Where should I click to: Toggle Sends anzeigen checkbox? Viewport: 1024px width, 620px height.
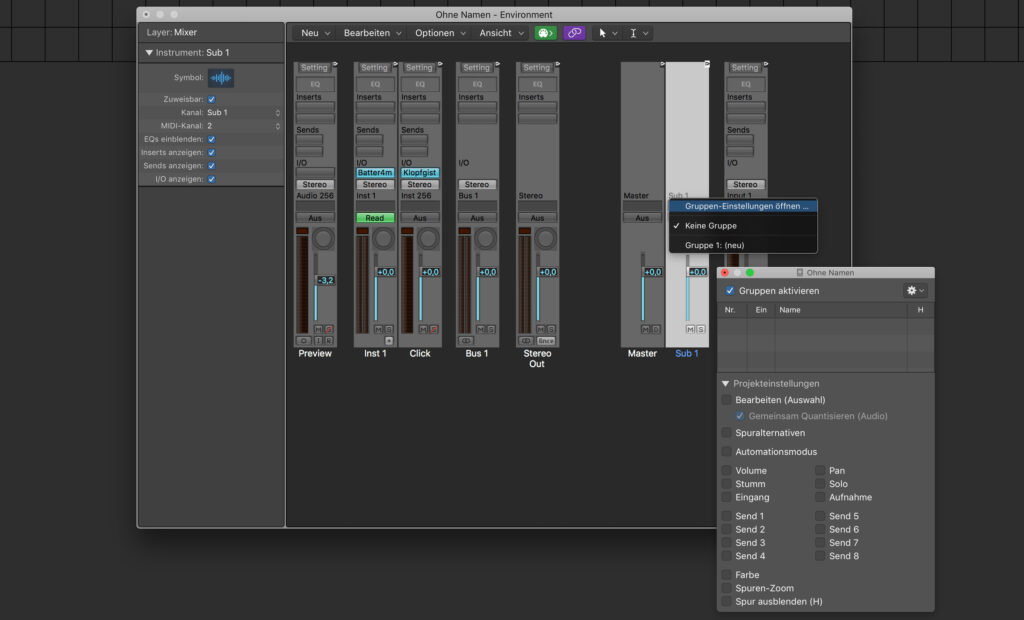coord(212,166)
